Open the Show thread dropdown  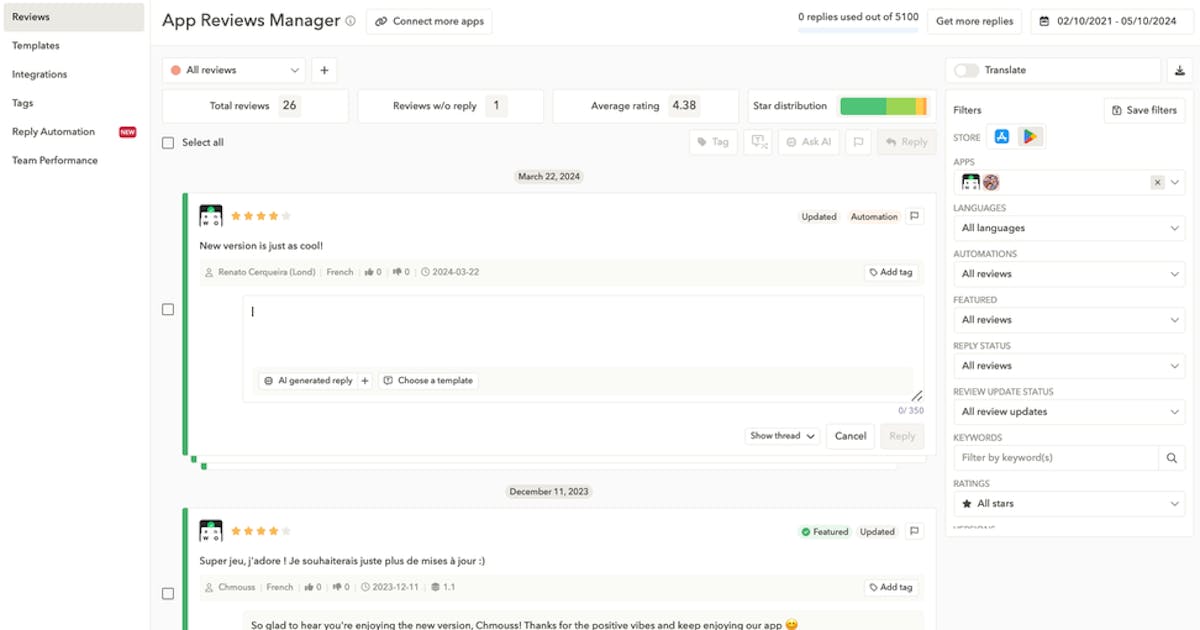tap(783, 436)
